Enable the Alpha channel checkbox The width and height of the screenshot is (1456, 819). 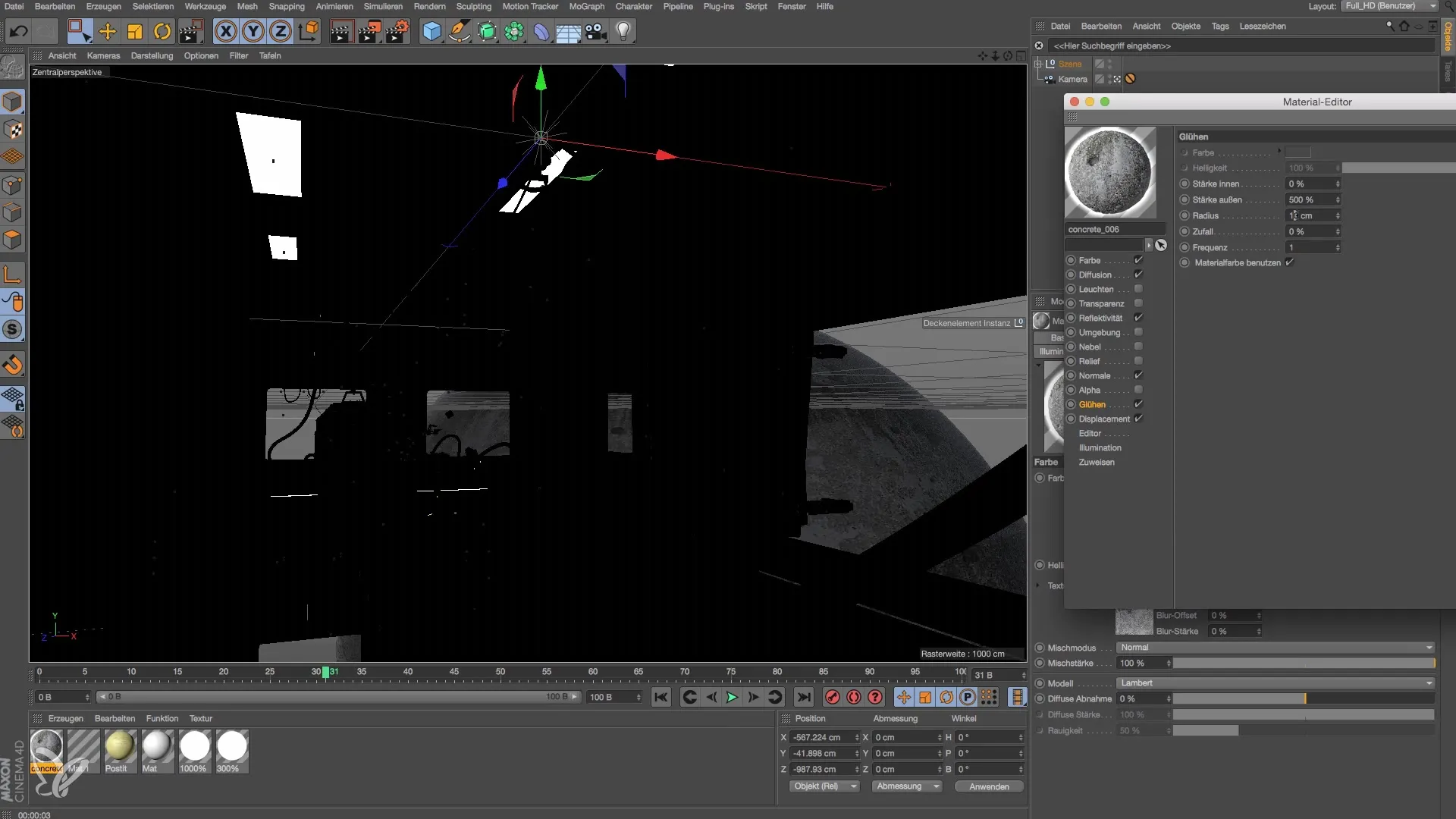click(1138, 390)
